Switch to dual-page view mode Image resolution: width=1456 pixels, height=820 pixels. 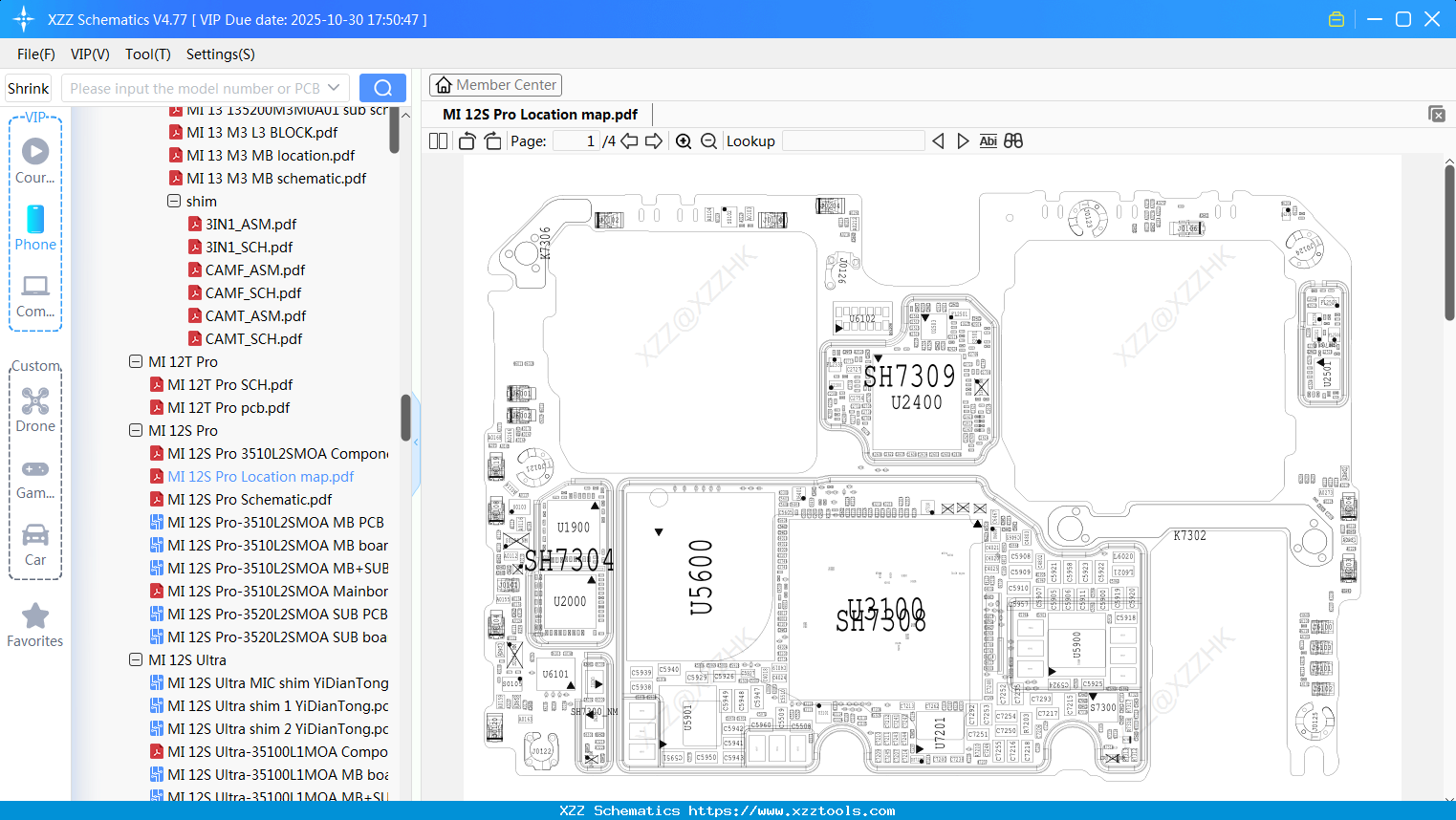coord(437,140)
